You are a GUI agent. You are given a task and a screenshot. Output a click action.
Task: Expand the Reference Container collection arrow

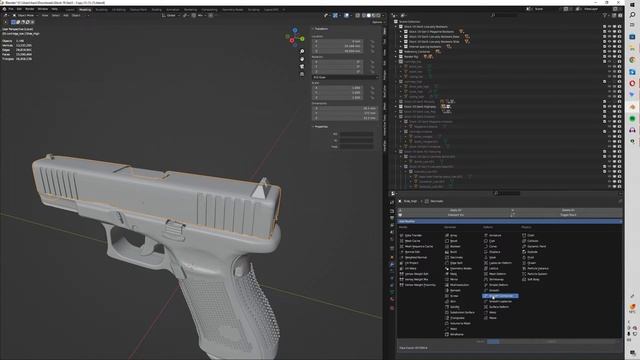click(396, 51)
